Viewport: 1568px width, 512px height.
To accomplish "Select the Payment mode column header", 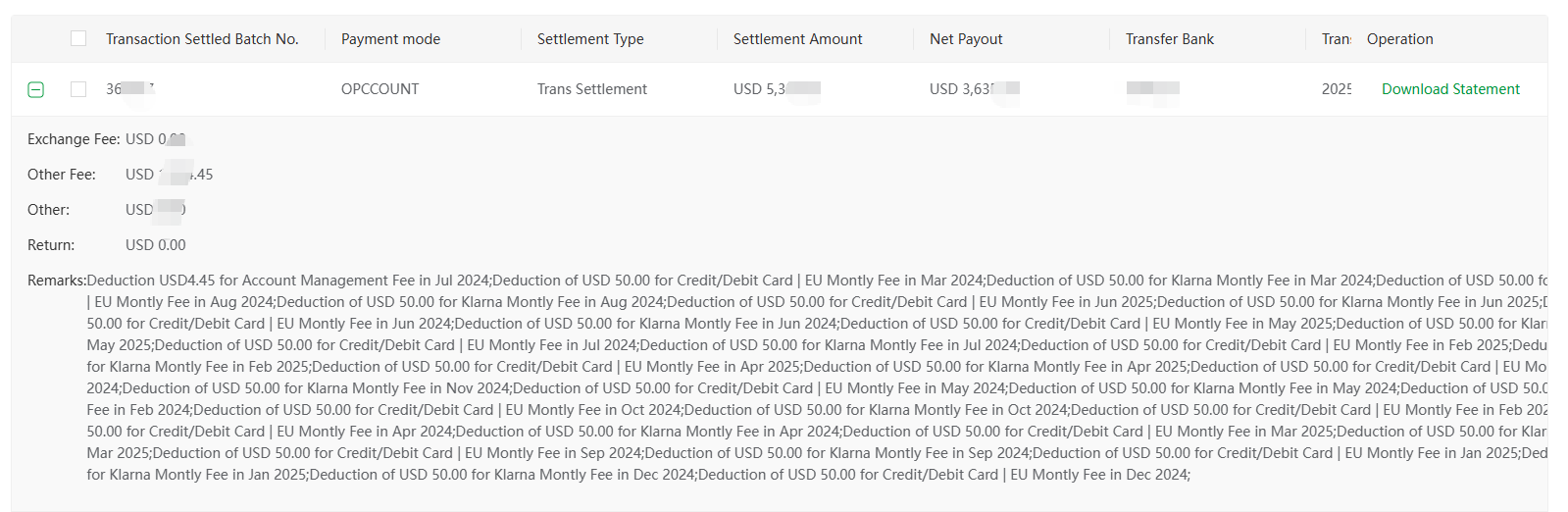I will 390,39.
